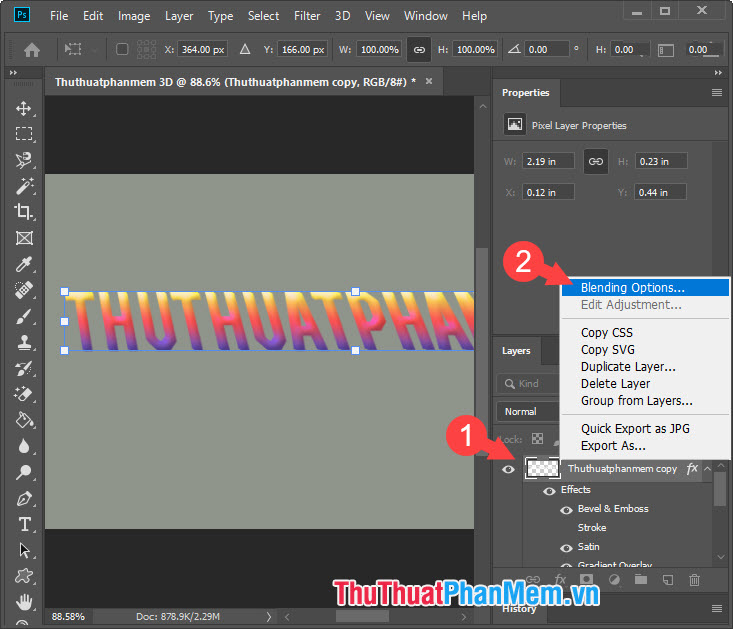Click the Layers panel scrollbar thumb
The height and width of the screenshot is (629, 733).
[720, 488]
